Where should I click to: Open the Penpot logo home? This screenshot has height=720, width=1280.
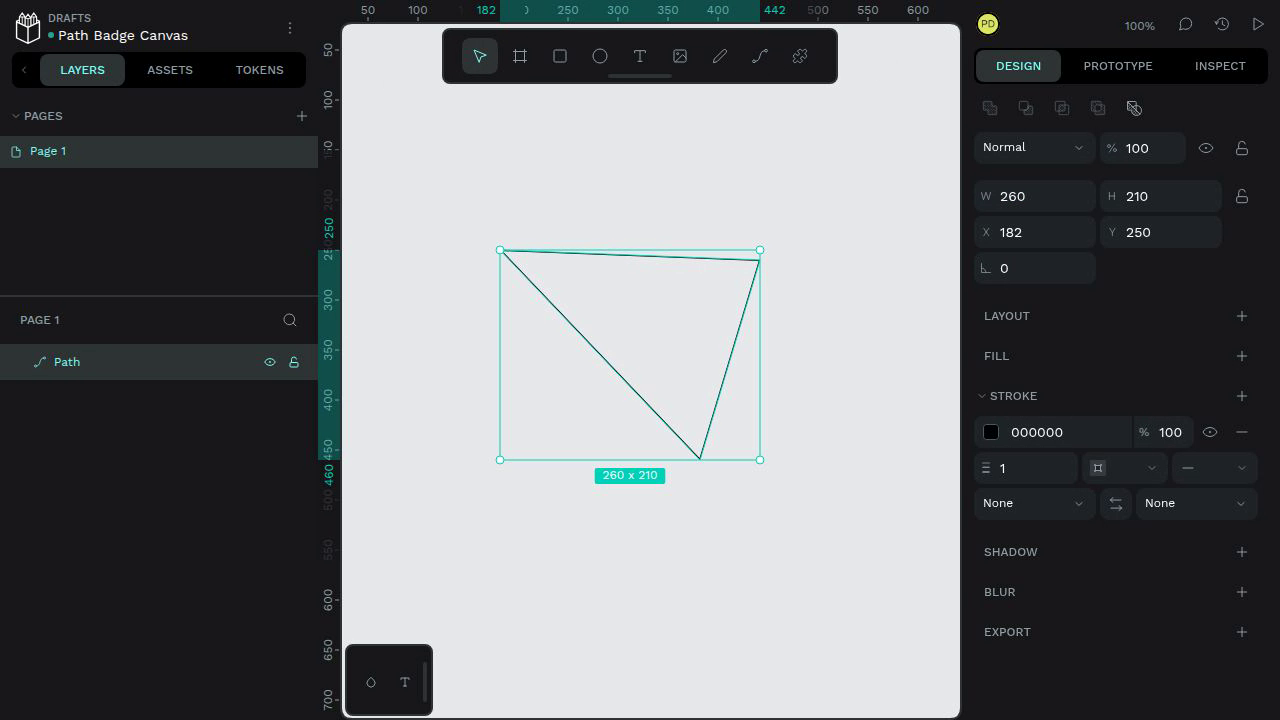pos(28,27)
